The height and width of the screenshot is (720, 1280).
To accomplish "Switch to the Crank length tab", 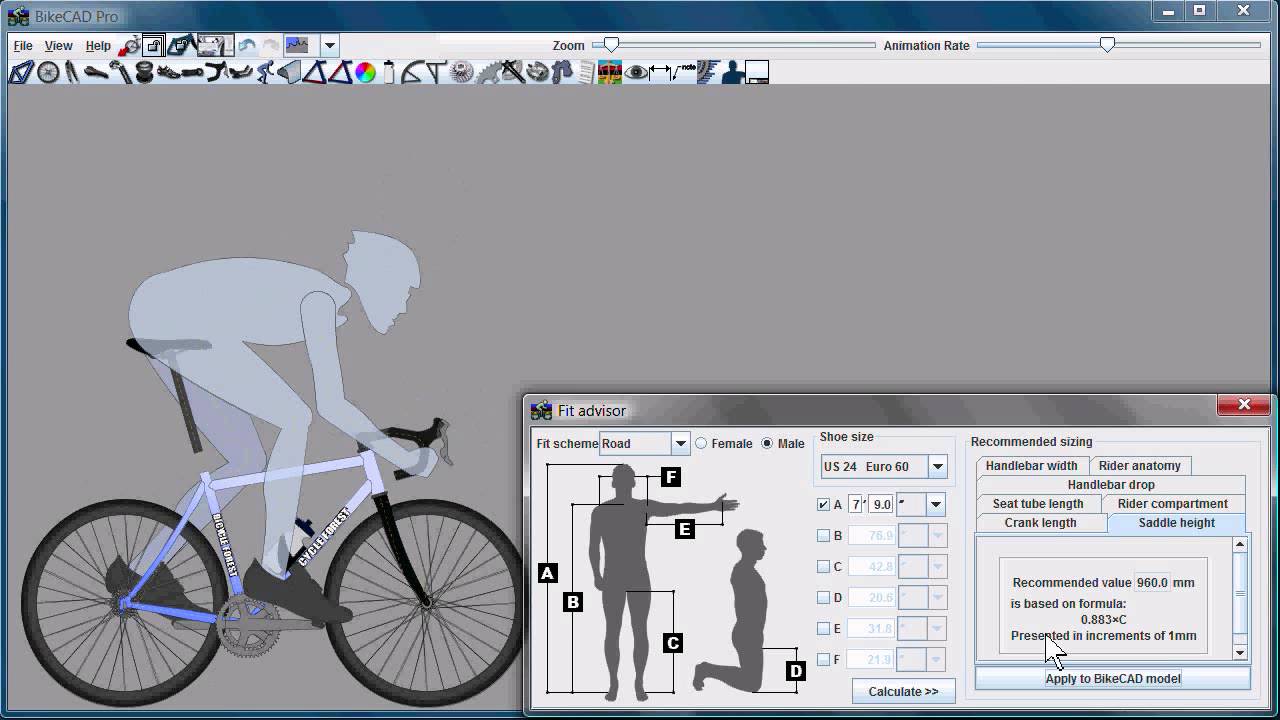I will pyautogui.click(x=1041, y=522).
